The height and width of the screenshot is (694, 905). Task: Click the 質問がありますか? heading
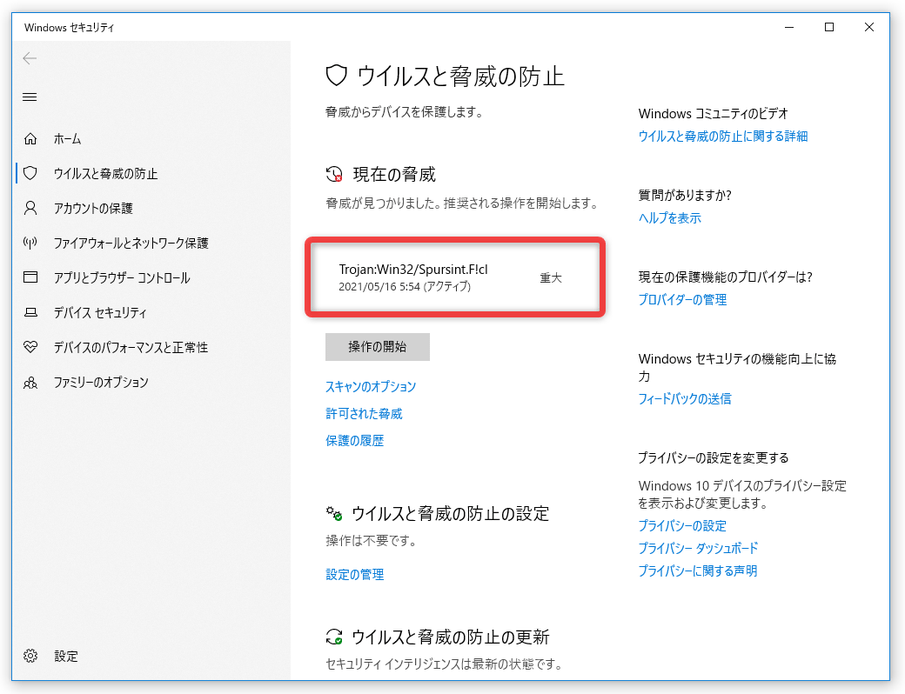pos(685,195)
